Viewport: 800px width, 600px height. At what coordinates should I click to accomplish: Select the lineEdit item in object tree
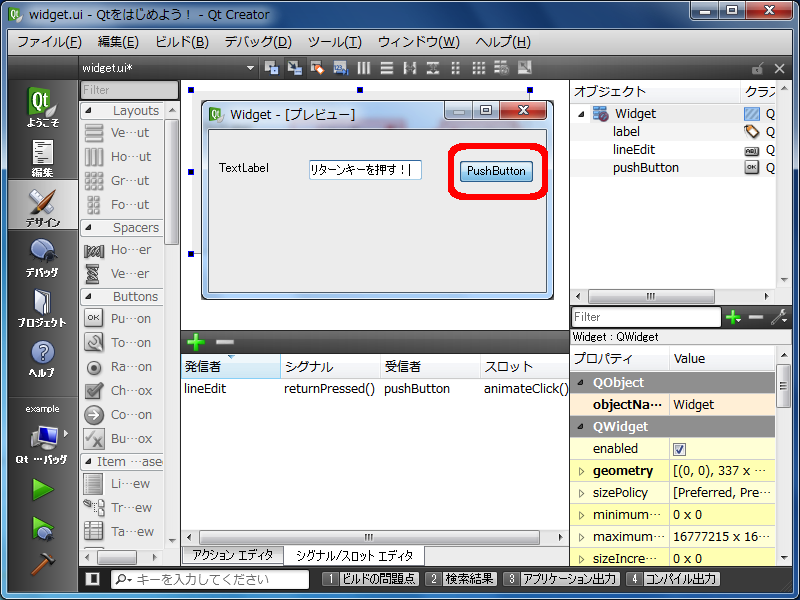[x=633, y=149]
